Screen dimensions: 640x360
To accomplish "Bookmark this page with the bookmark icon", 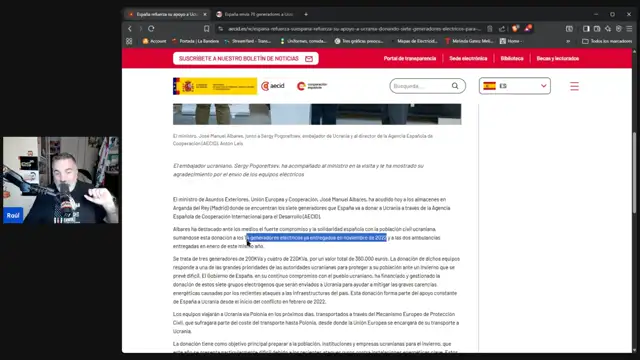I will [207, 29].
